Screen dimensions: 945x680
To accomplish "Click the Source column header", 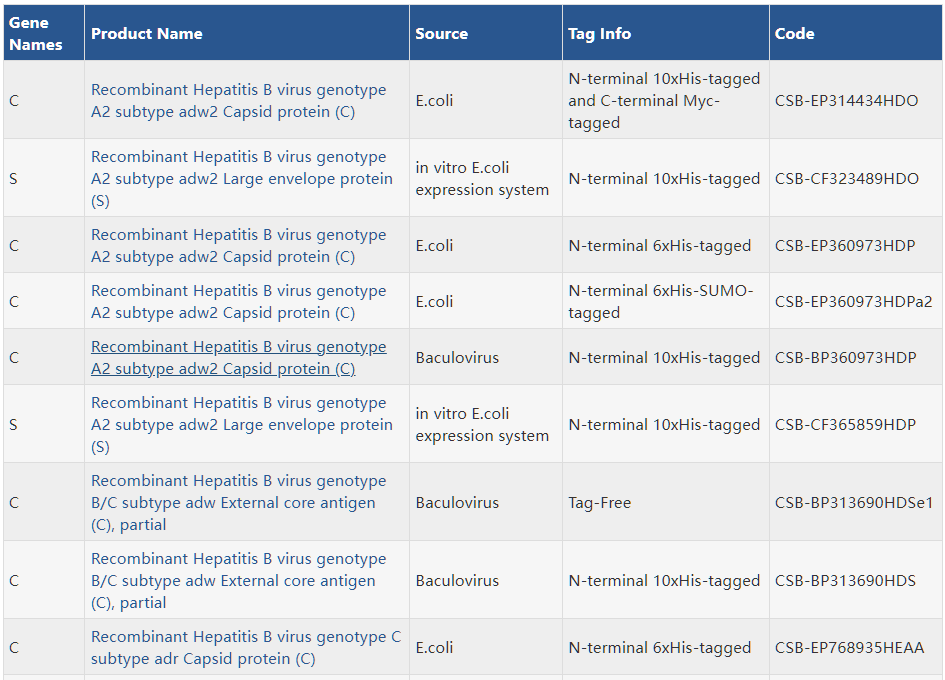I will tap(441, 34).
